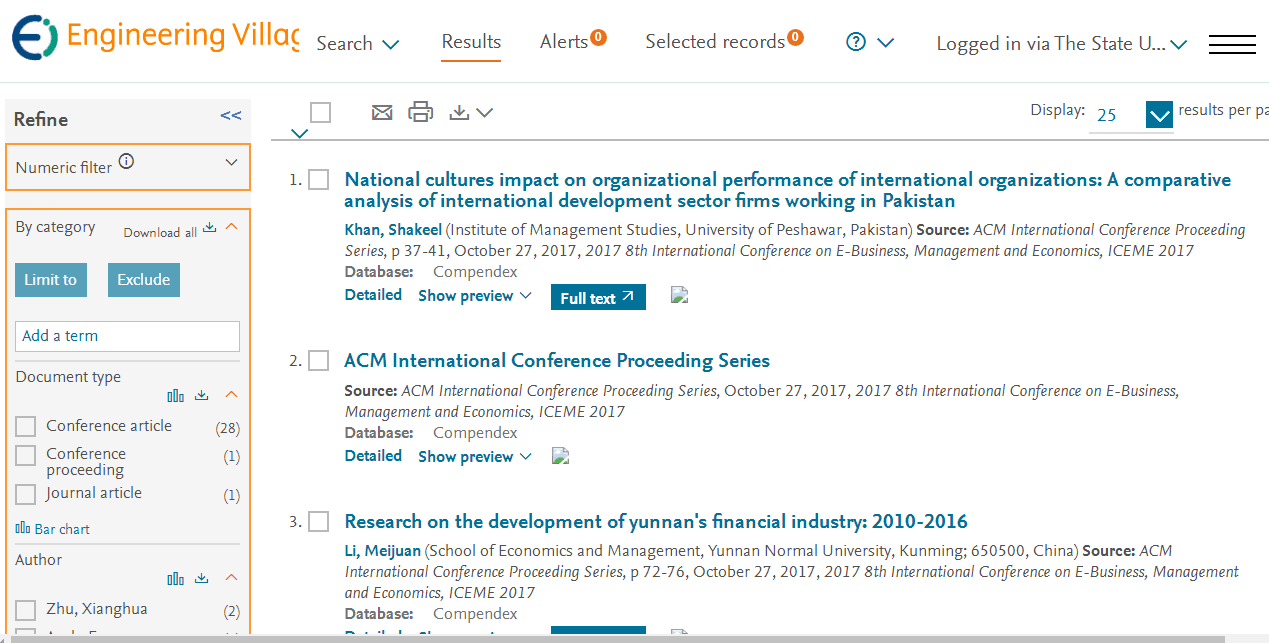Show Author bar chart icon

tap(176, 578)
